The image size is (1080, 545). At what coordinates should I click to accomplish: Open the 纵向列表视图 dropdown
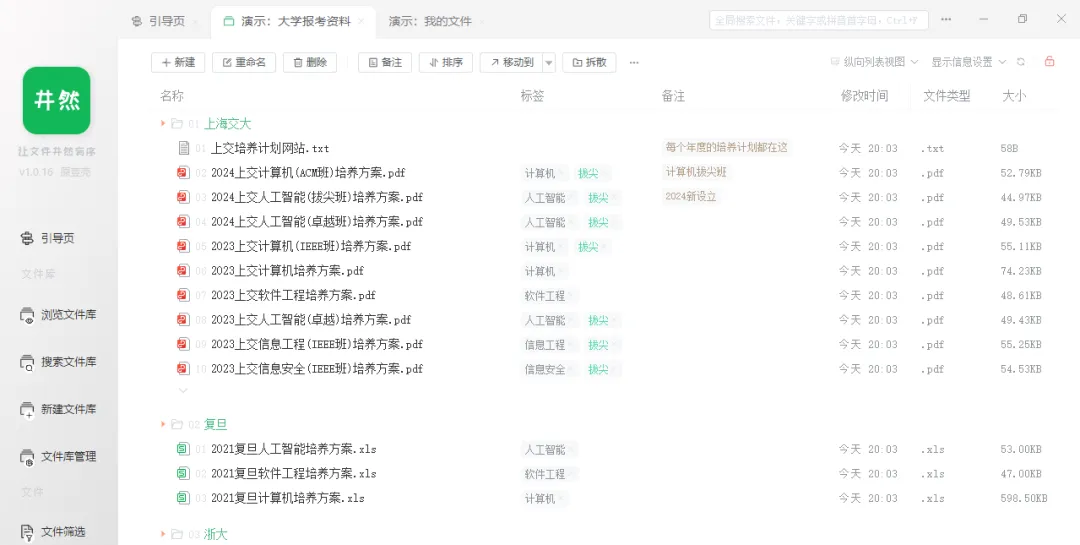pyautogui.click(x=874, y=62)
